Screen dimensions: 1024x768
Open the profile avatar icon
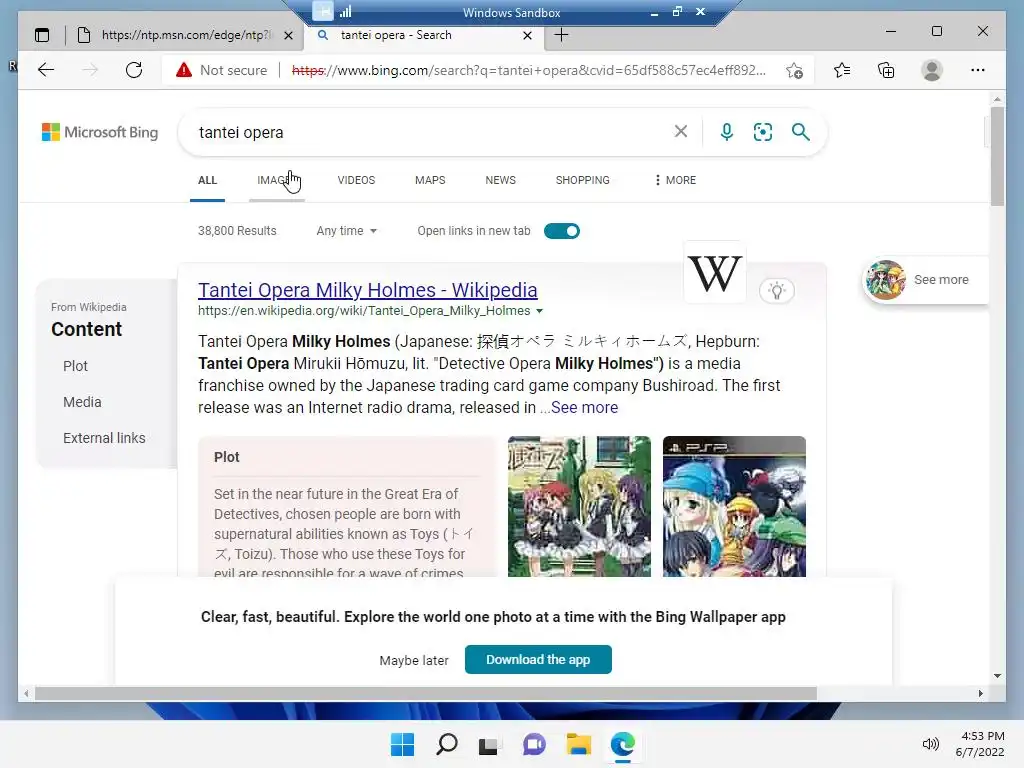[931, 70]
